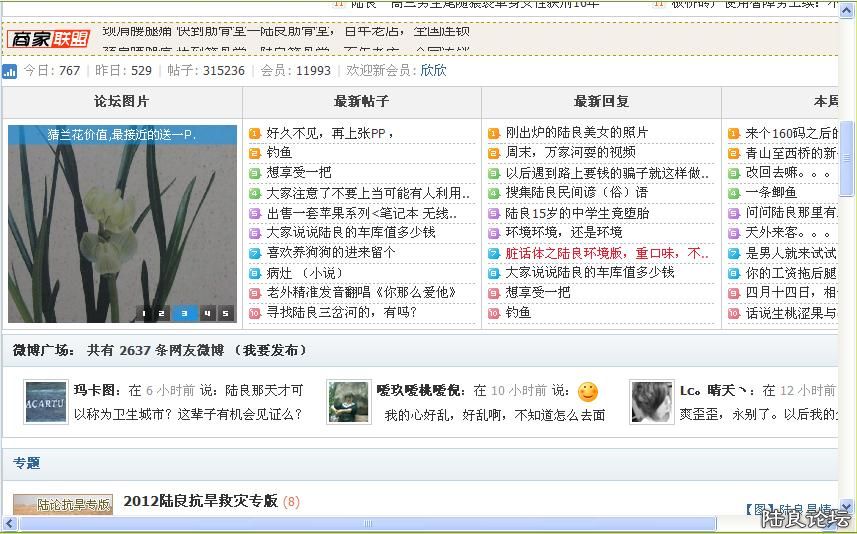Switch slideshow to image 1
This screenshot has width=857, height=534.
coord(145,313)
